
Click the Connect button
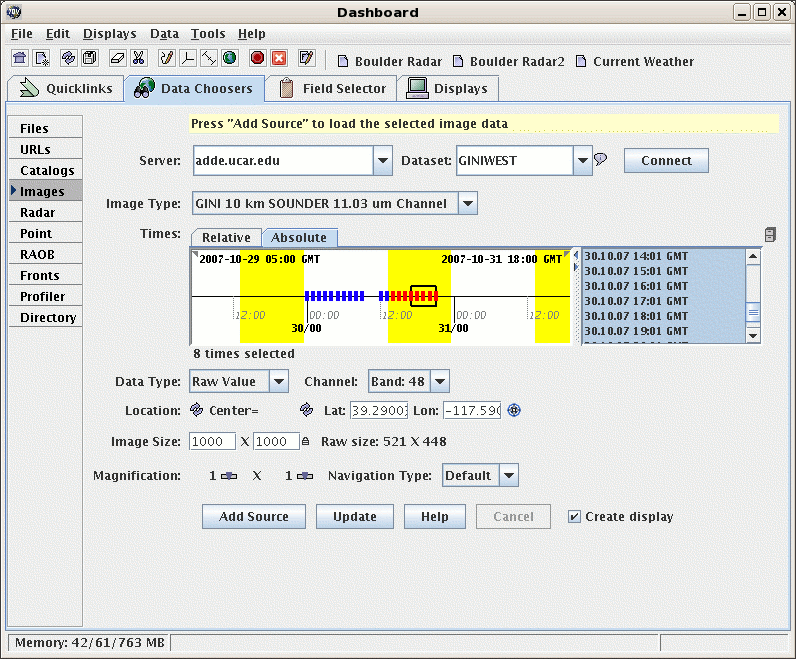click(x=666, y=160)
